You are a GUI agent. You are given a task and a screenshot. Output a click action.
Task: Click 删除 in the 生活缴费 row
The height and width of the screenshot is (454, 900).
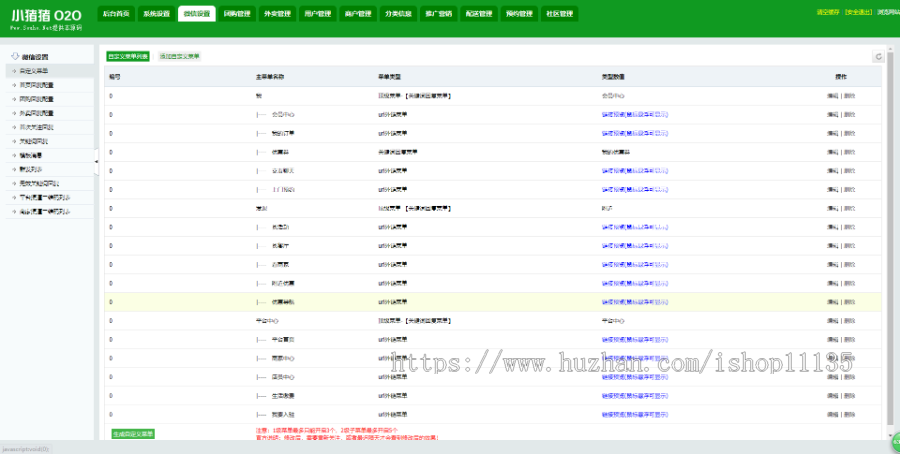(849, 396)
